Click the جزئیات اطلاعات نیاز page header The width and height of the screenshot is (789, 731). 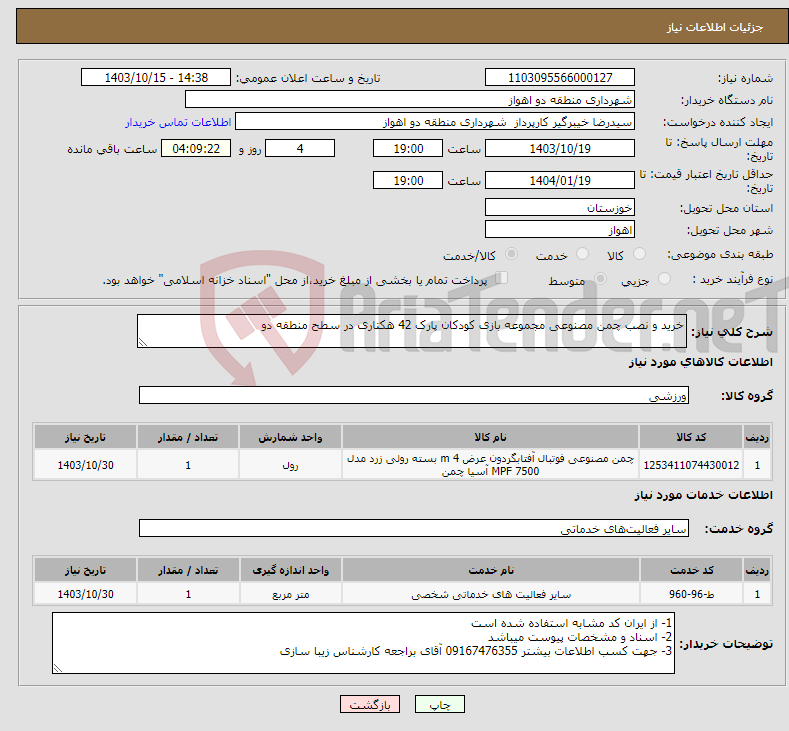tap(715, 27)
